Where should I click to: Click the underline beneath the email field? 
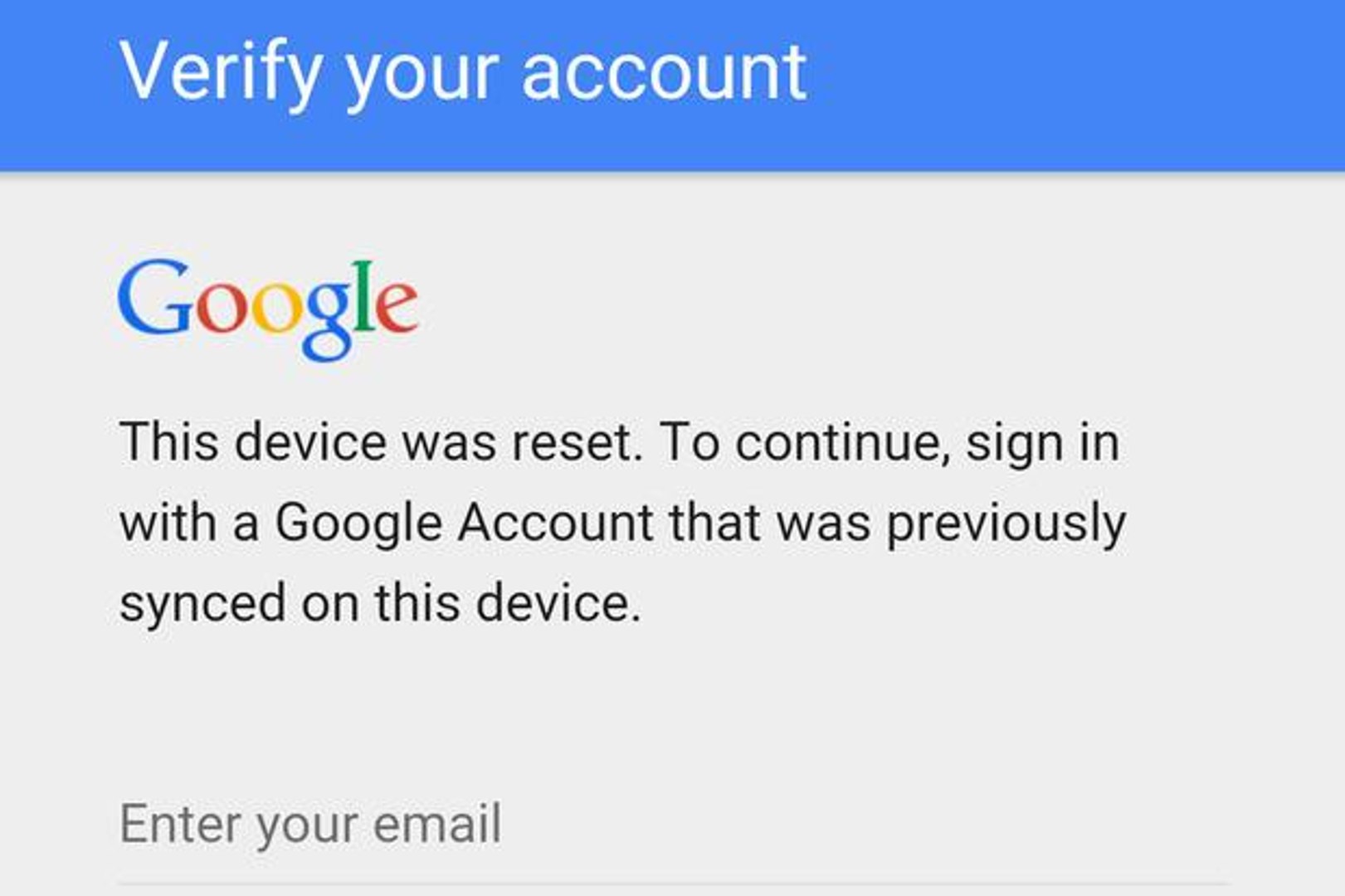[x=672, y=884]
